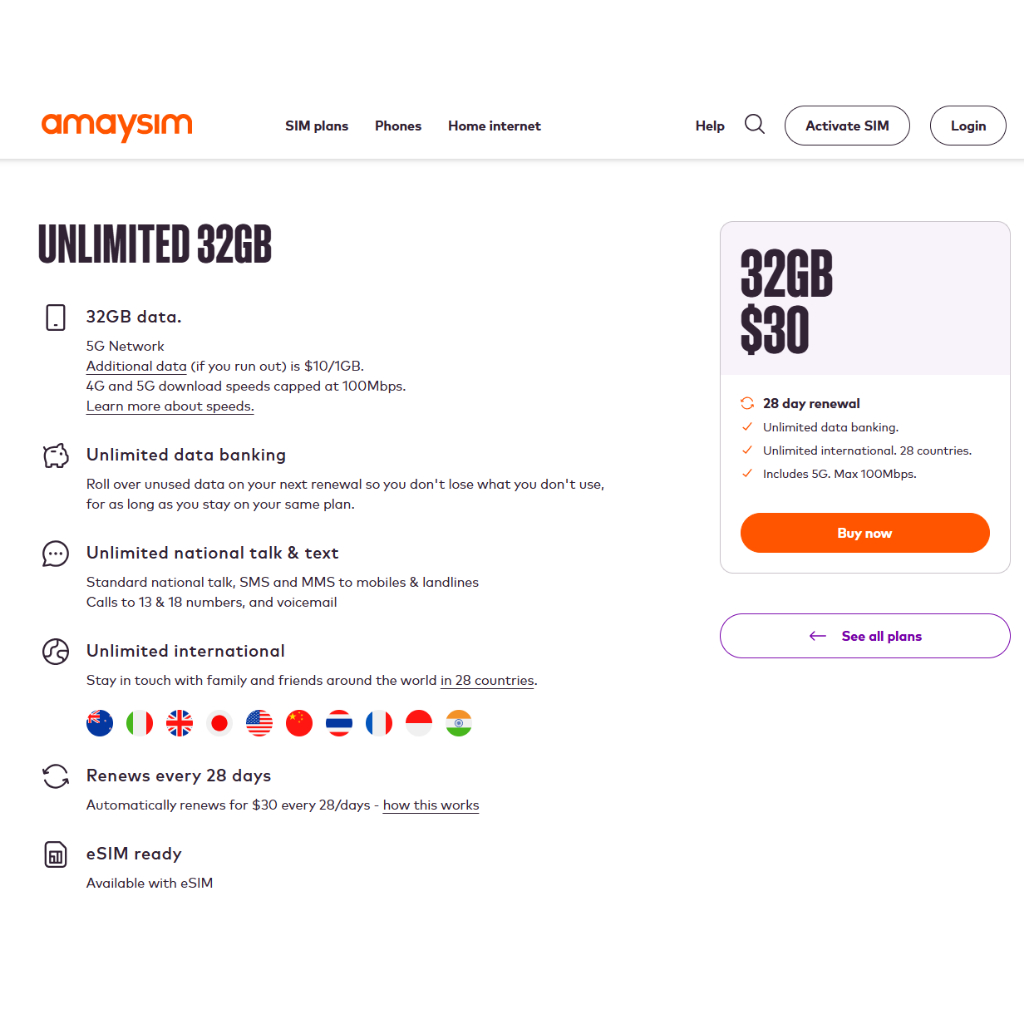Click the orange Buy now button
The width and height of the screenshot is (1024, 1024).
[x=865, y=533]
